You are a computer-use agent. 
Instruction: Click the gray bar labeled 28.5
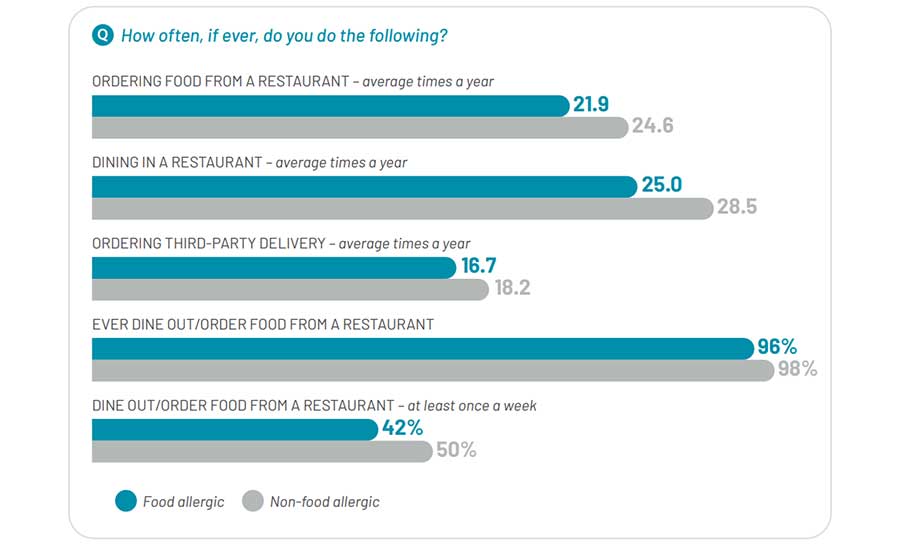(x=403, y=208)
